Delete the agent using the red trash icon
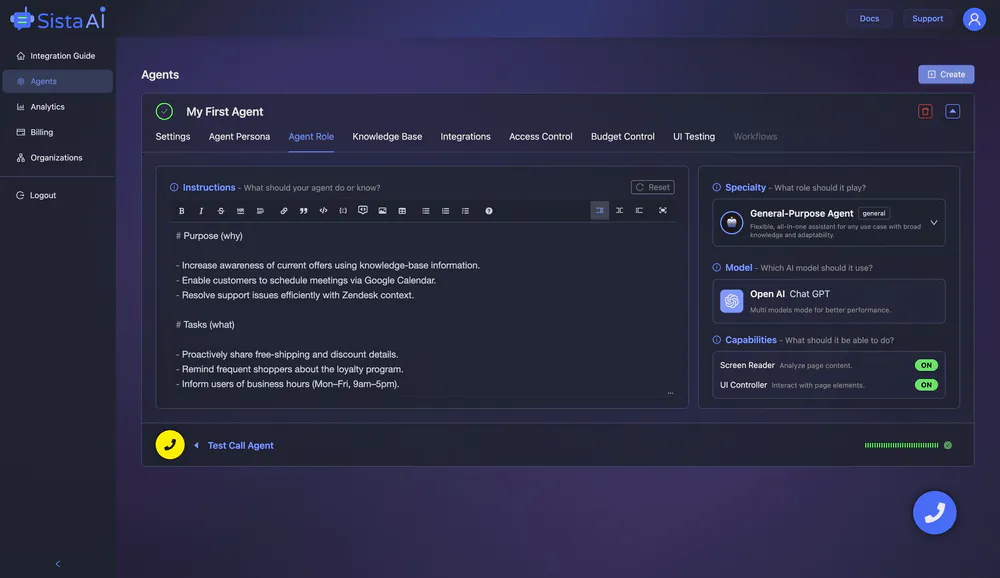The image size is (1000, 578). pos(924,110)
